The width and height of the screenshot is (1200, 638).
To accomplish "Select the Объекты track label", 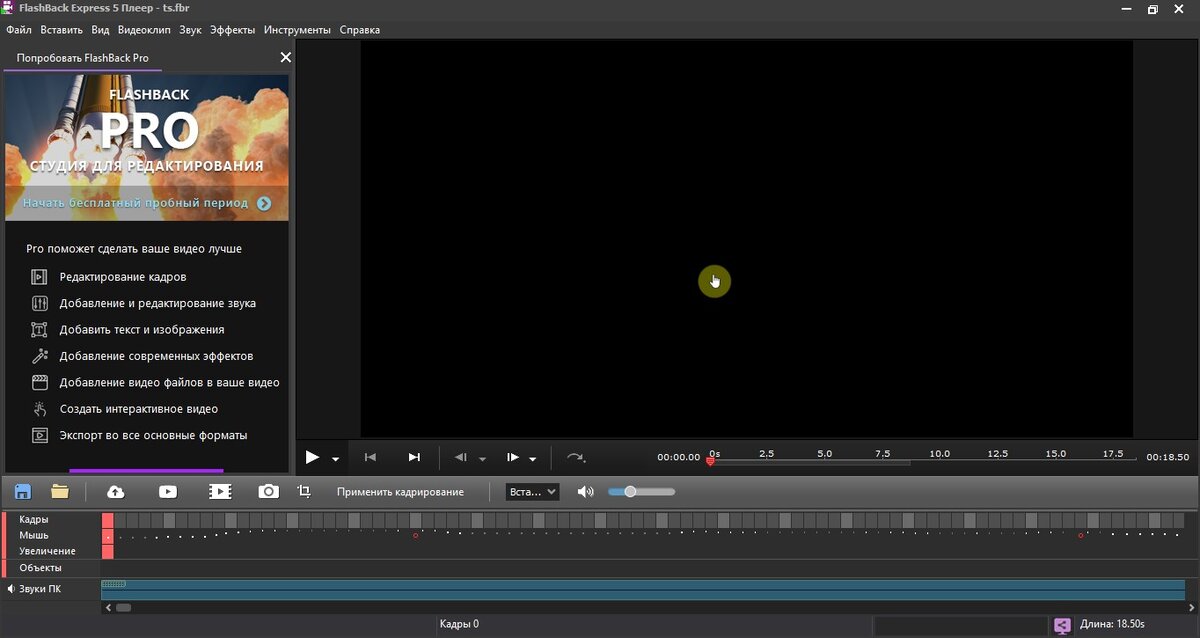I will (40, 568).
